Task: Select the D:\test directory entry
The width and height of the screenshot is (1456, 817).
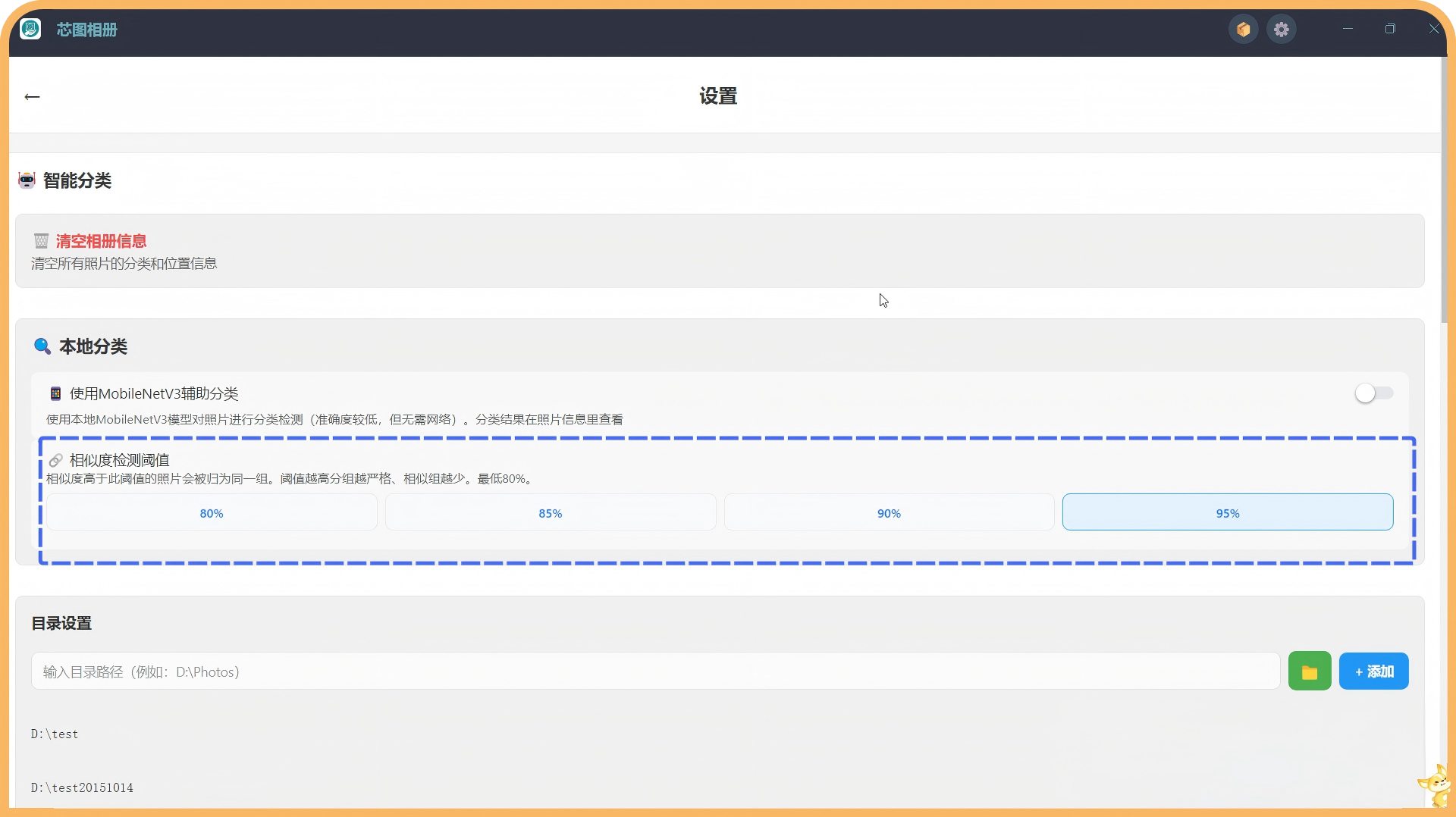Action: click(x=55, y=734)
